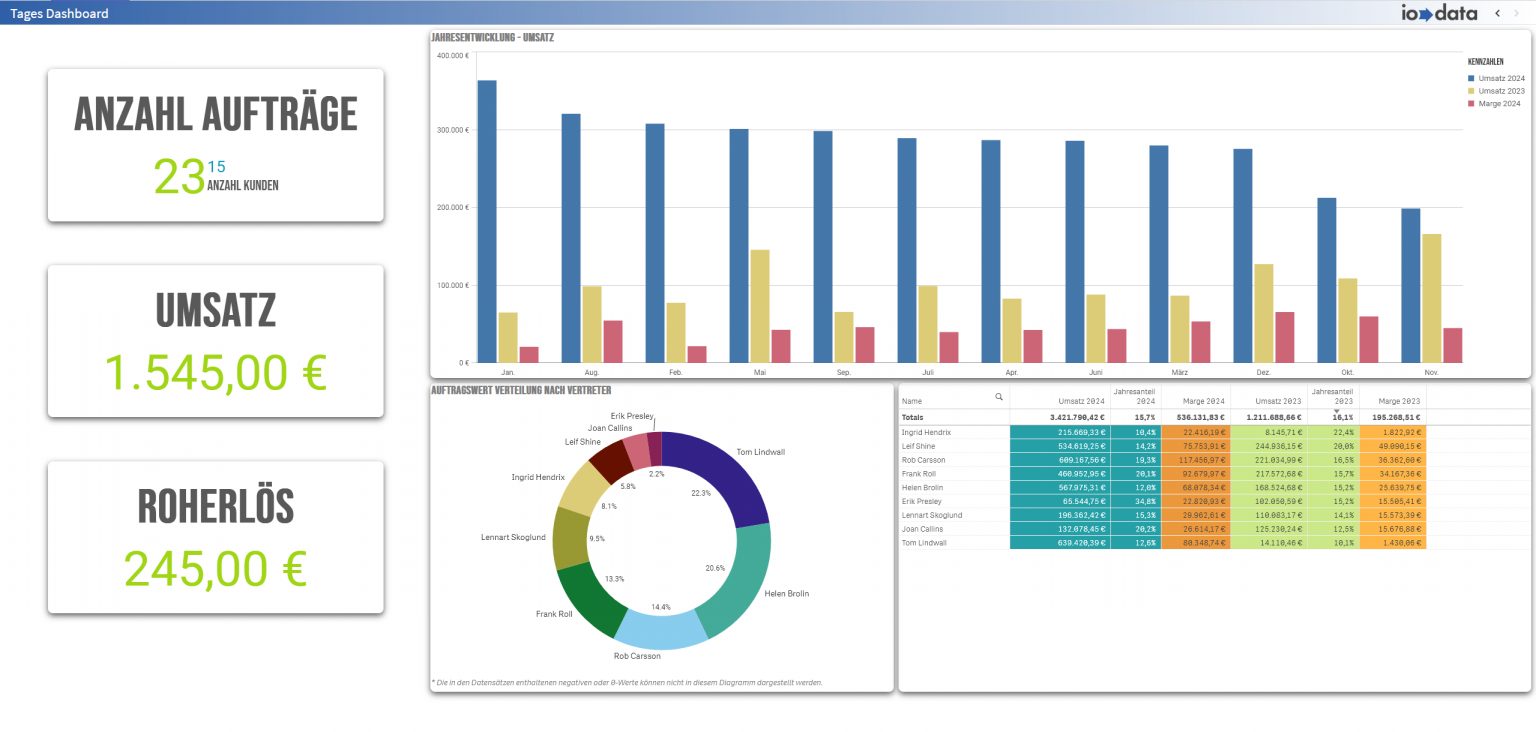Click the Okt. axis label

pos(1347,372)
